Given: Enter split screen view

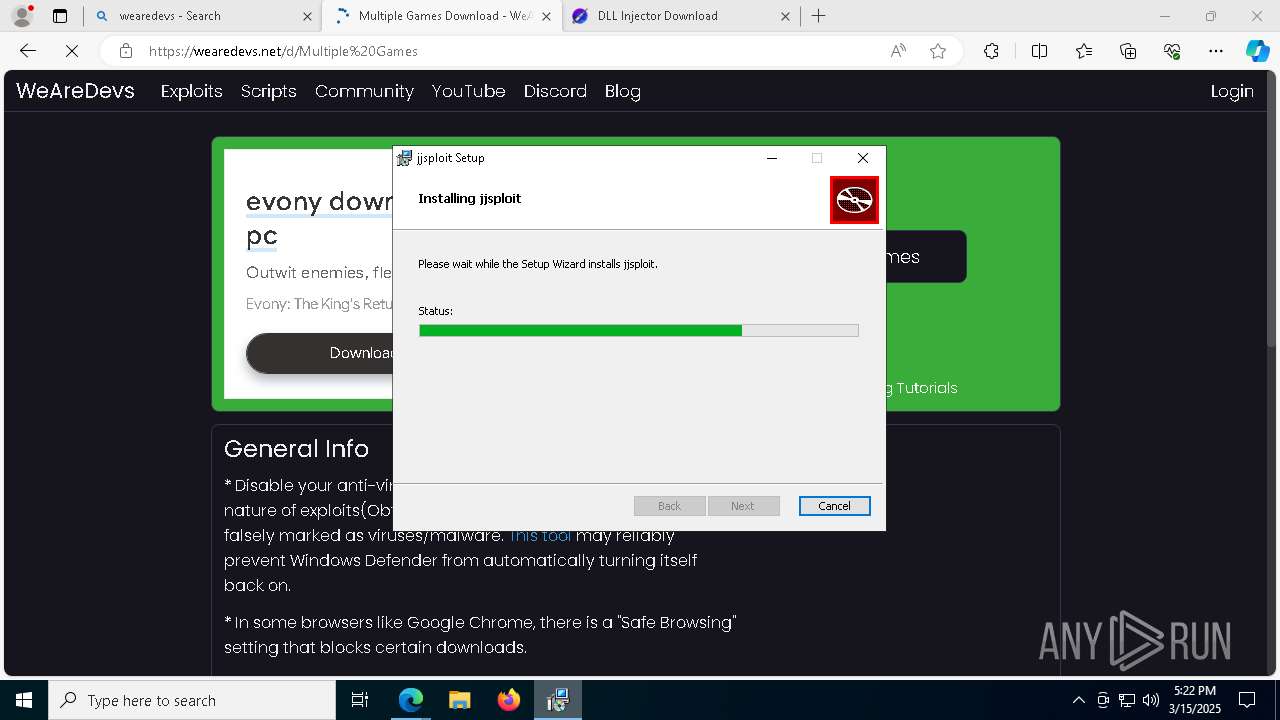Looking at the screenshot, I should (1039, 51).
